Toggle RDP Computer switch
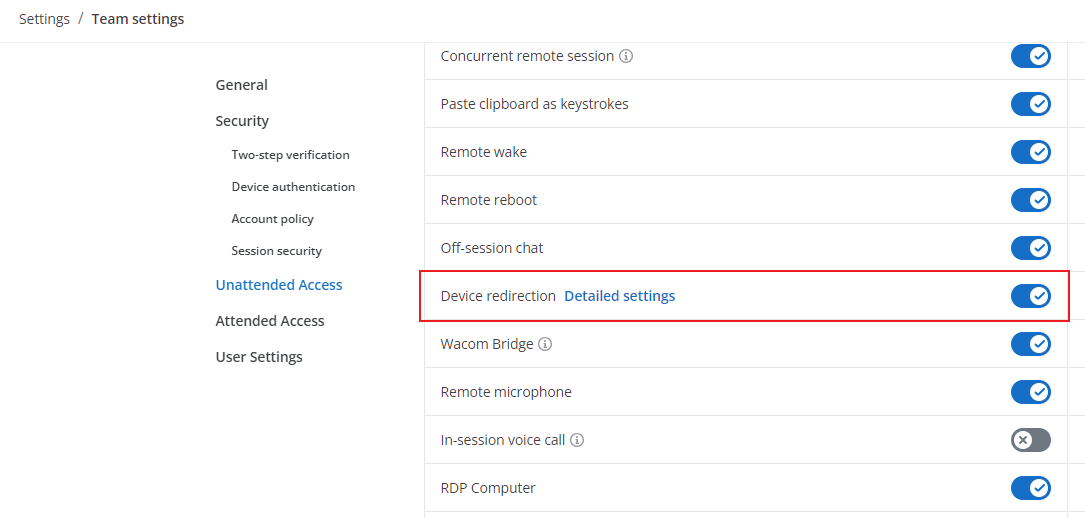The height and width of the screenshot is (518, 1085). 1030,488
